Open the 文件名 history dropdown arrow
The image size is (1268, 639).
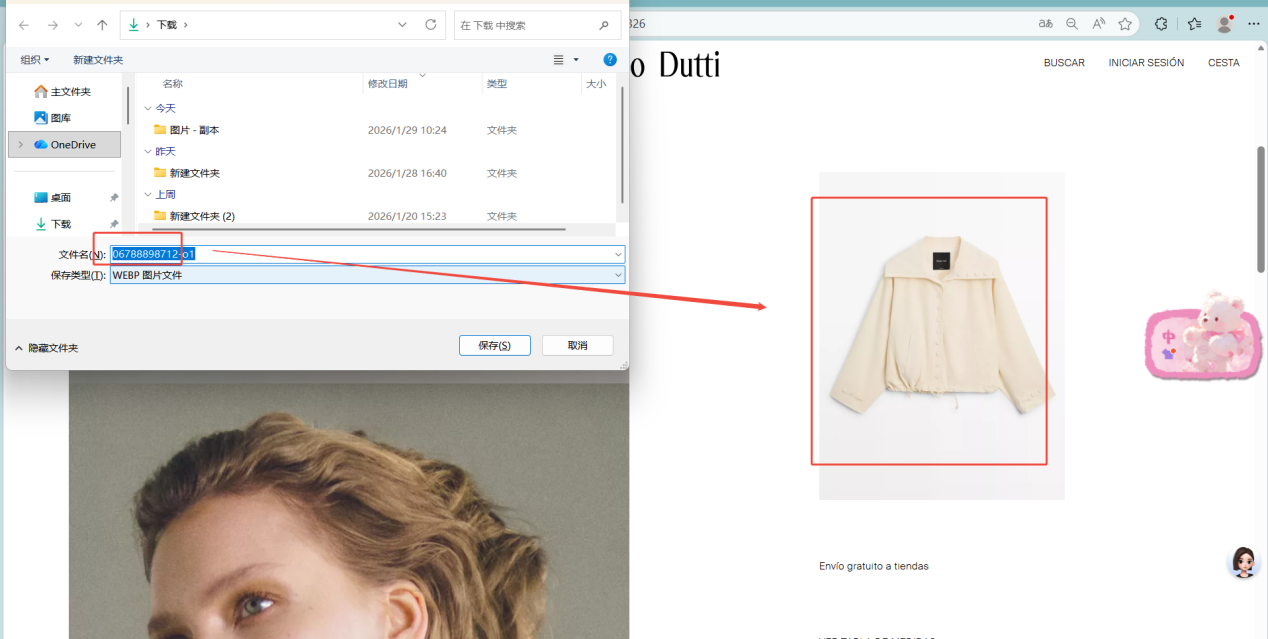(x=618, y=254)
